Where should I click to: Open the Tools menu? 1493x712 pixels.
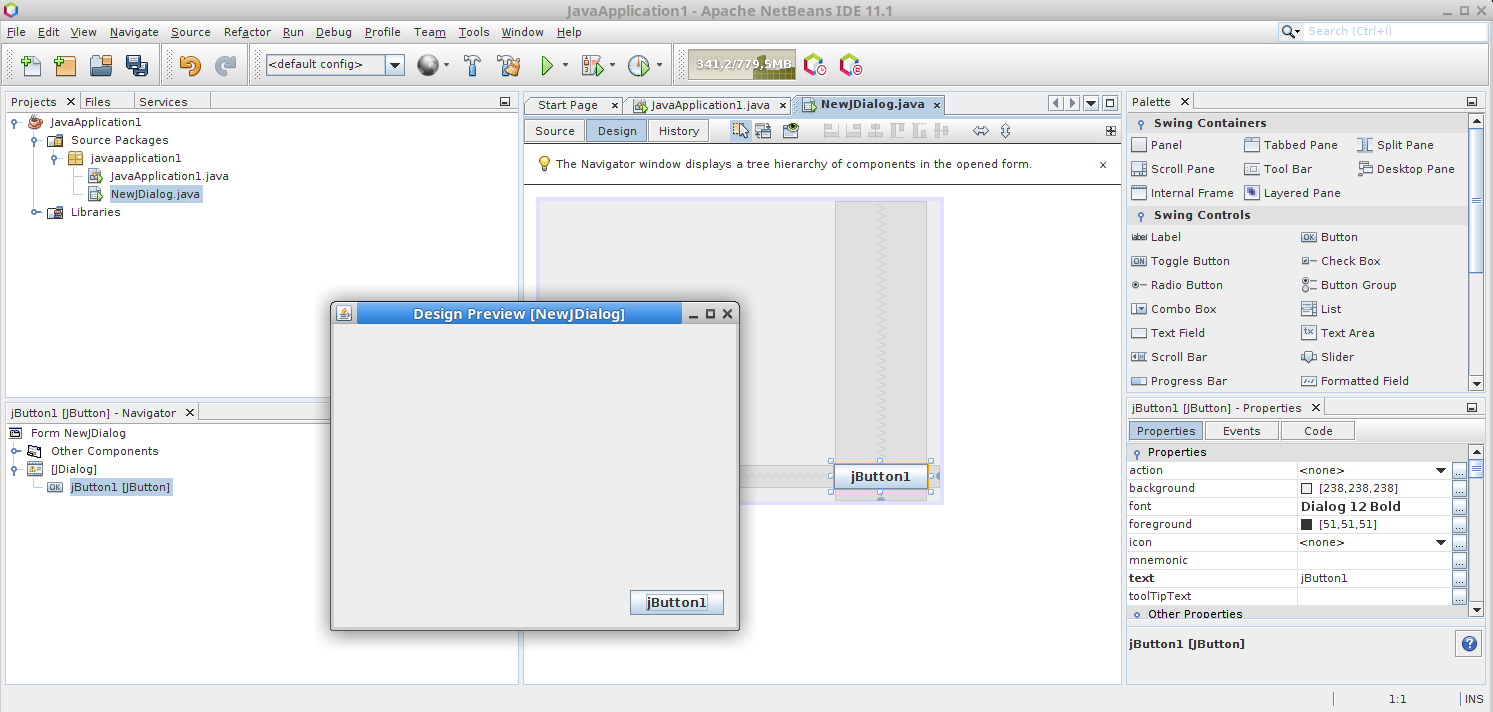474,32
